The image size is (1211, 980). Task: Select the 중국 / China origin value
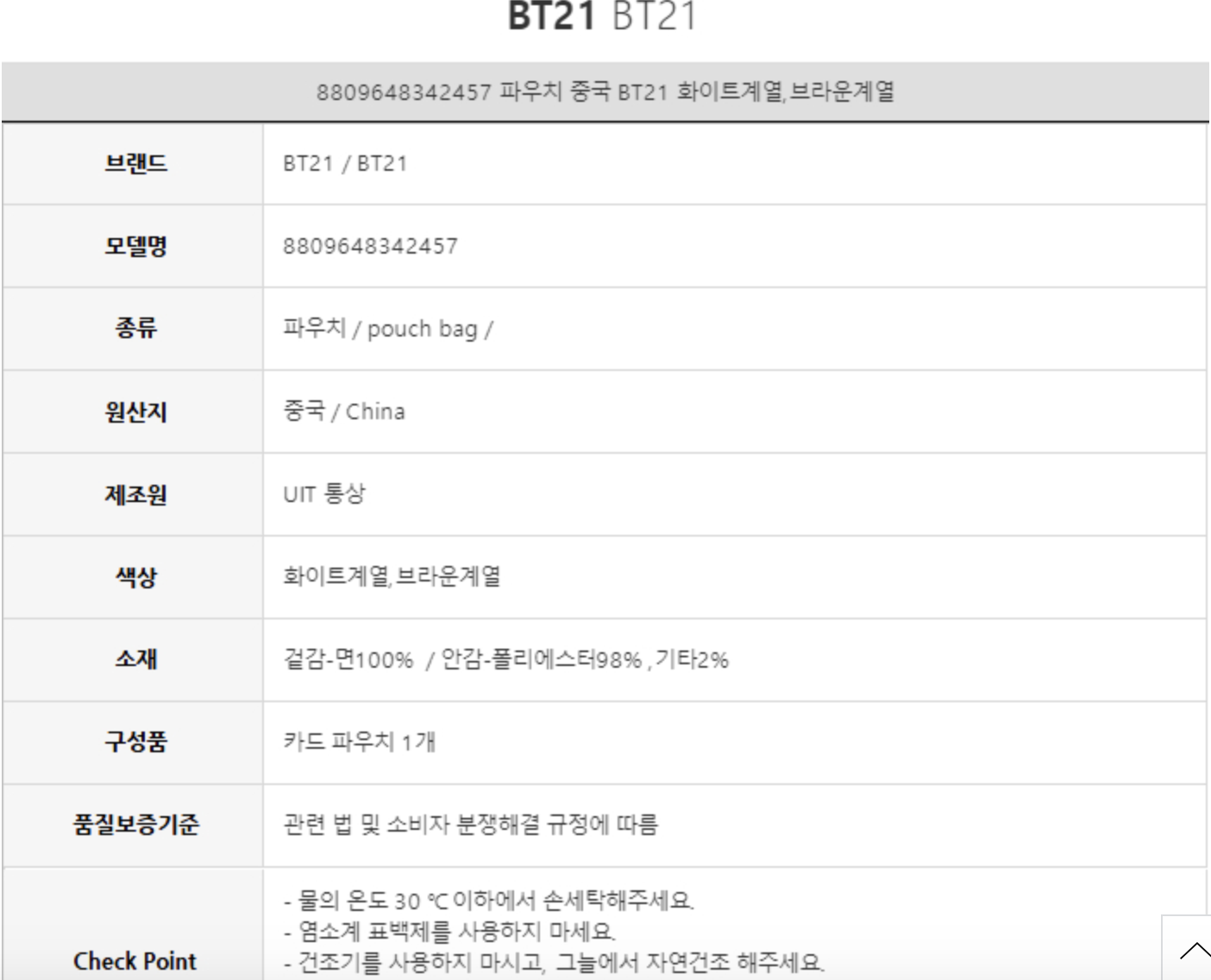tap(344, 411)
